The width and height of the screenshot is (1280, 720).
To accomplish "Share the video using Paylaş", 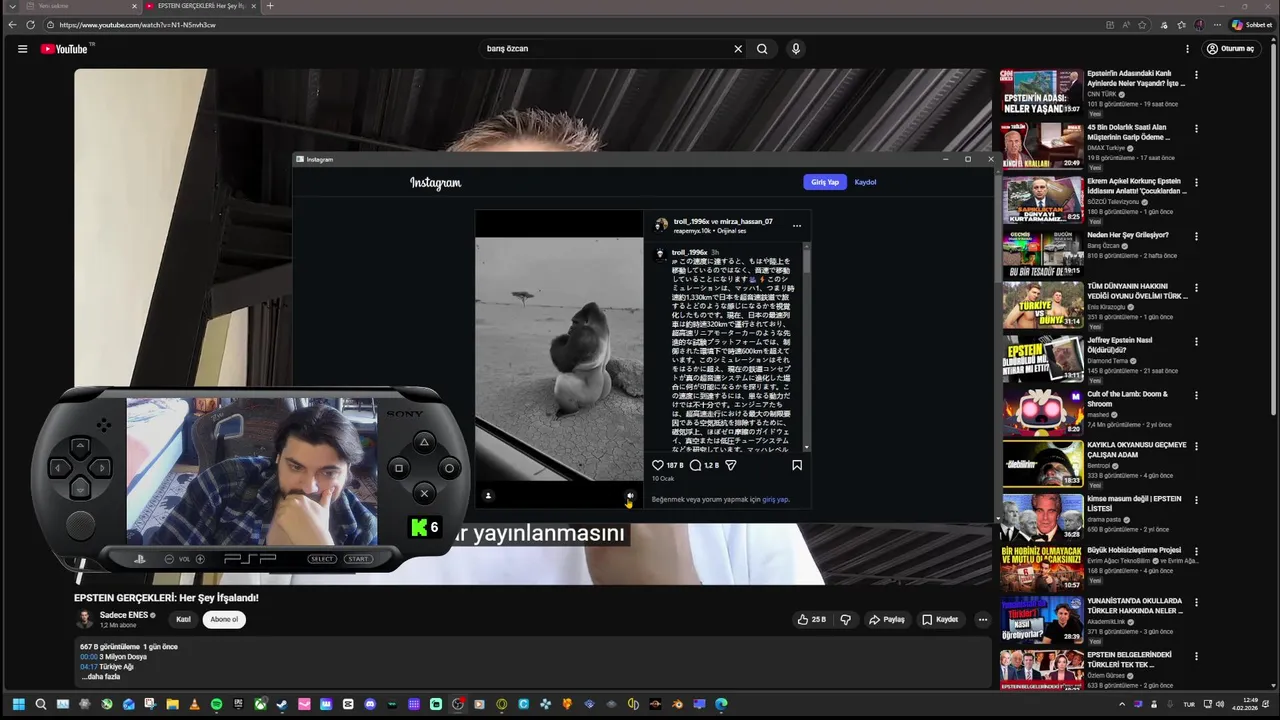I will point(887,620).
